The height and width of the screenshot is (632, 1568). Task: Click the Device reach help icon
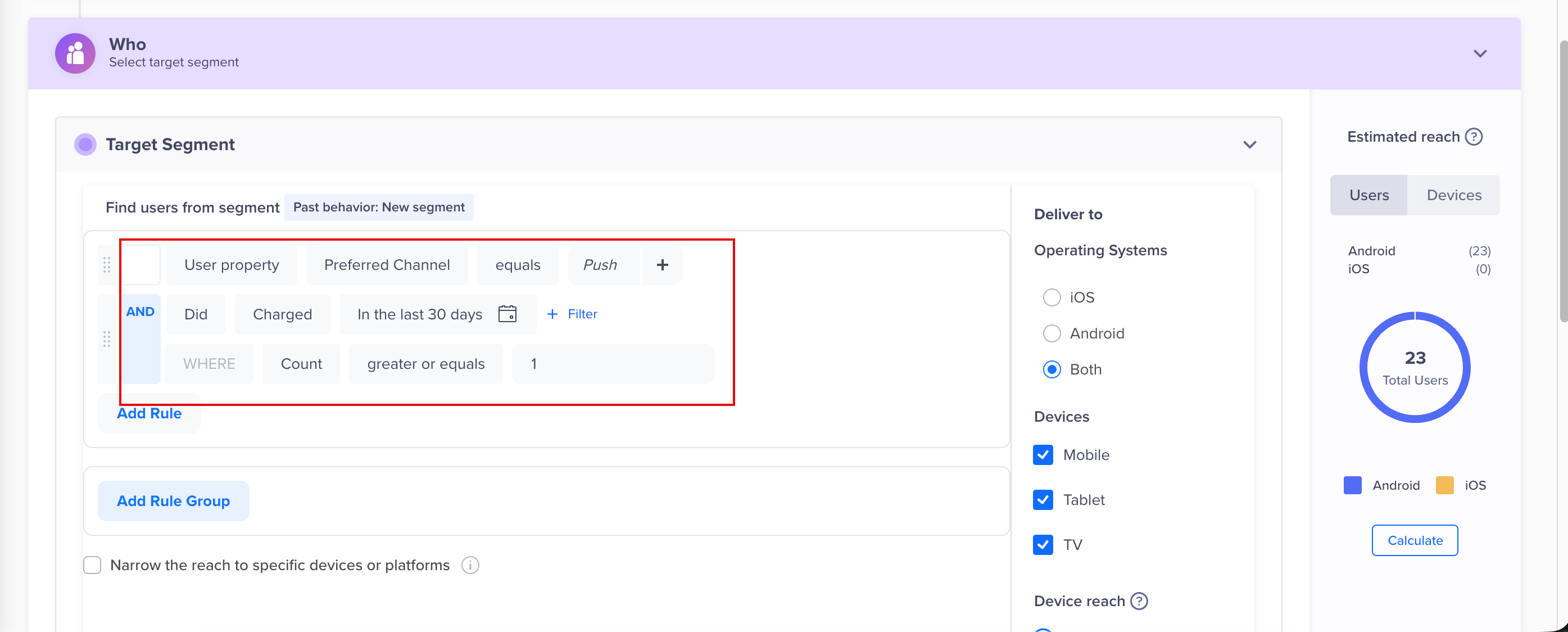[x=1138, y=601]
